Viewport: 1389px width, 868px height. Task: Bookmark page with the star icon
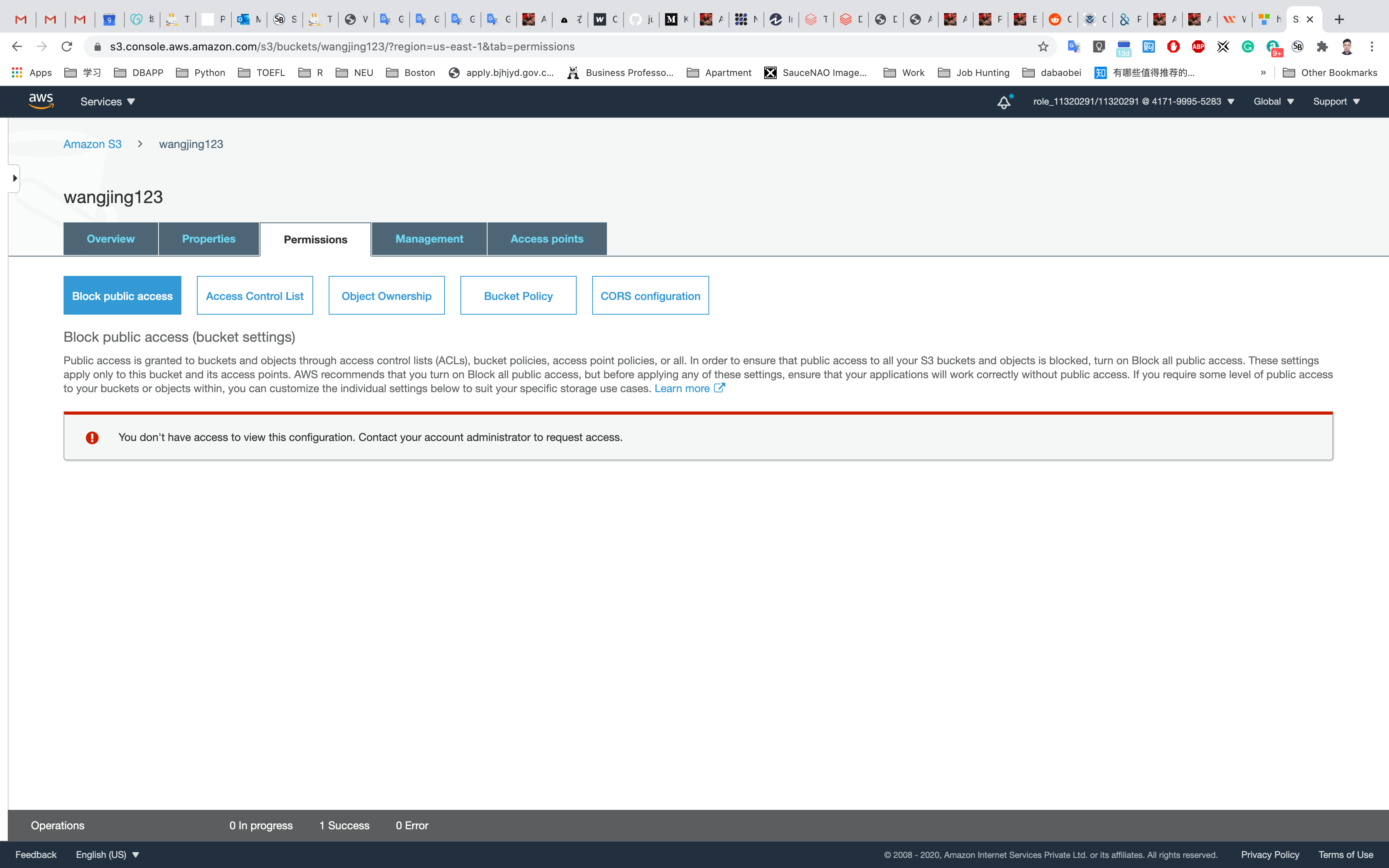pos(1043,46)
